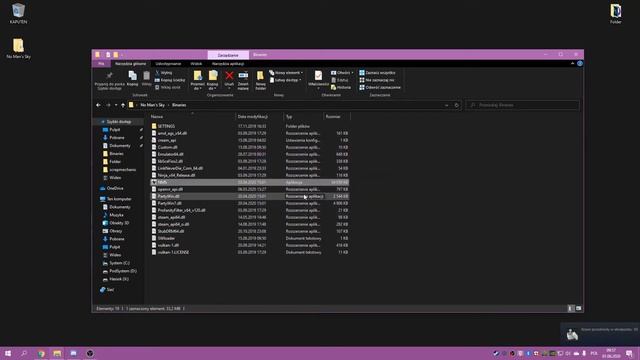Click the search box for Binaries
Viewport: 640px width, 360px height.
point(522,105)
